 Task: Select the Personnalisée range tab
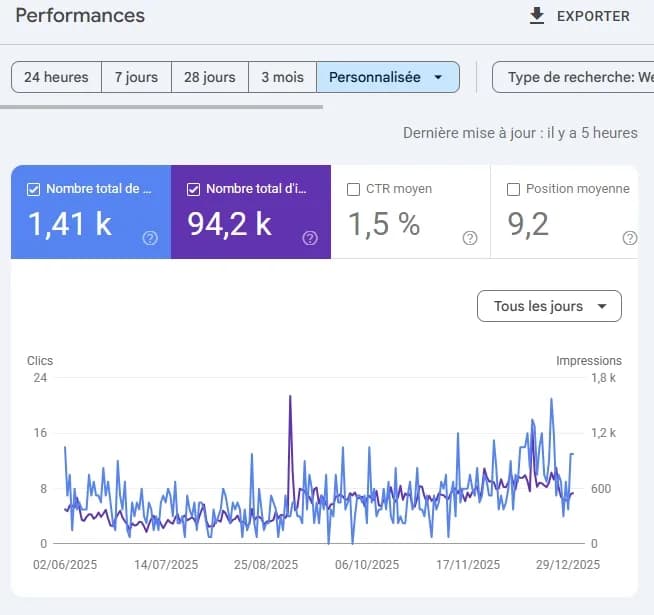click(388, 77)
